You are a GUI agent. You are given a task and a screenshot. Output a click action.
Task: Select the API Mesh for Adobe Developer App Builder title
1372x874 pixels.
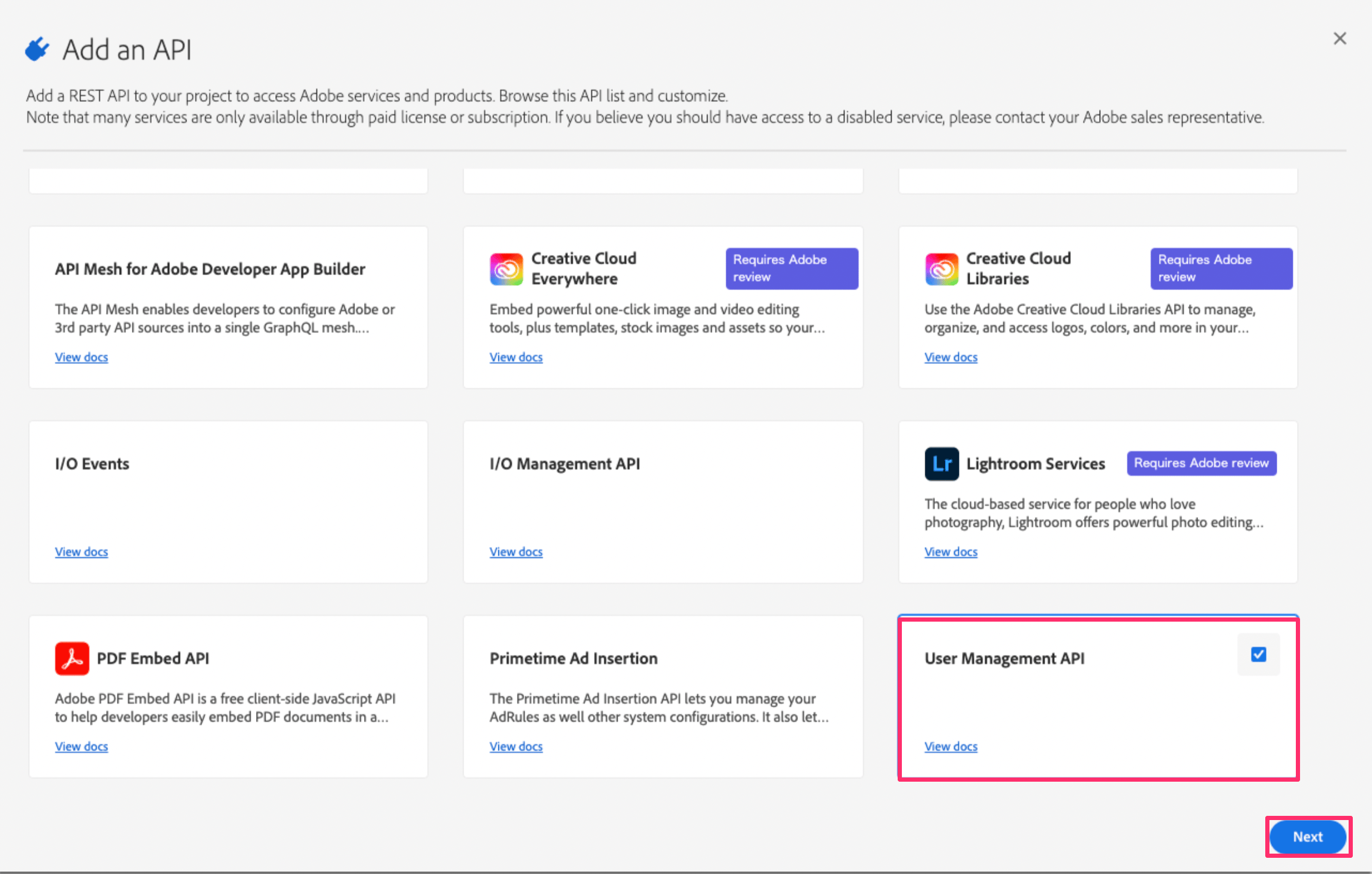coord(210,269)
